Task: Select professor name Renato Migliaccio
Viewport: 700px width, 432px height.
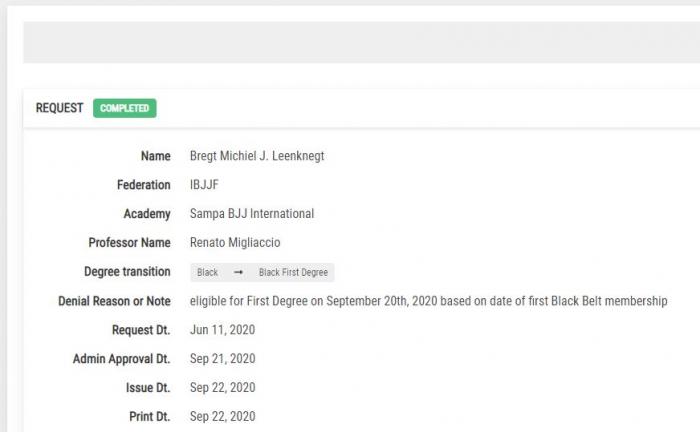Action: pyautogui.click(x=235, y=243)
